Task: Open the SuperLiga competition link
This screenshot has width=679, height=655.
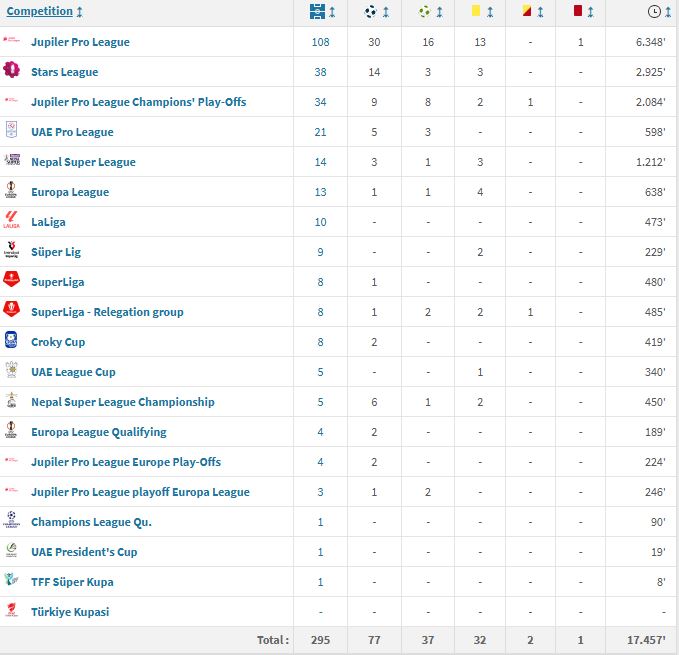Action: pyautogui.click(x=58, y=282)
